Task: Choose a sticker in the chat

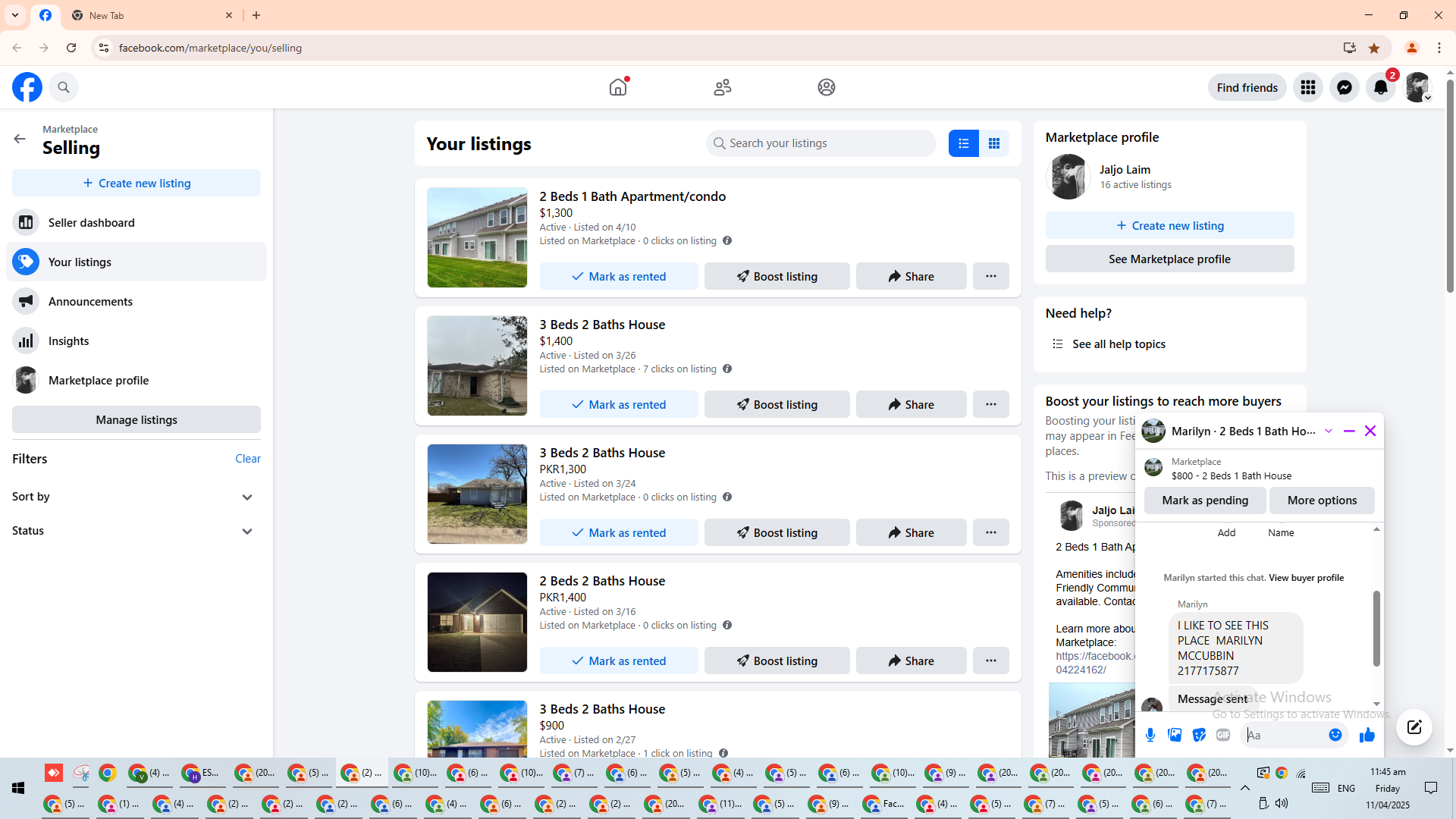Action: [x=1199, y=735]
